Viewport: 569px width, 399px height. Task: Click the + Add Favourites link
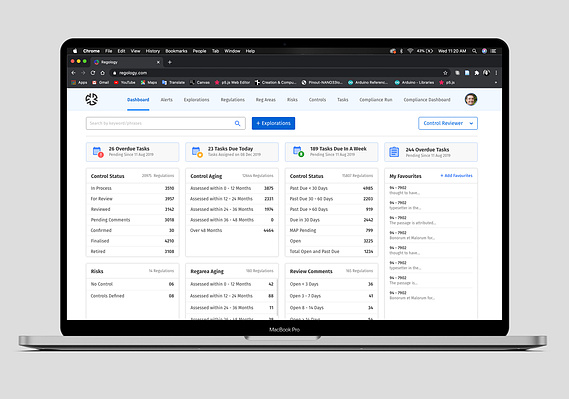pyautogui.click(x=457, y=176)
